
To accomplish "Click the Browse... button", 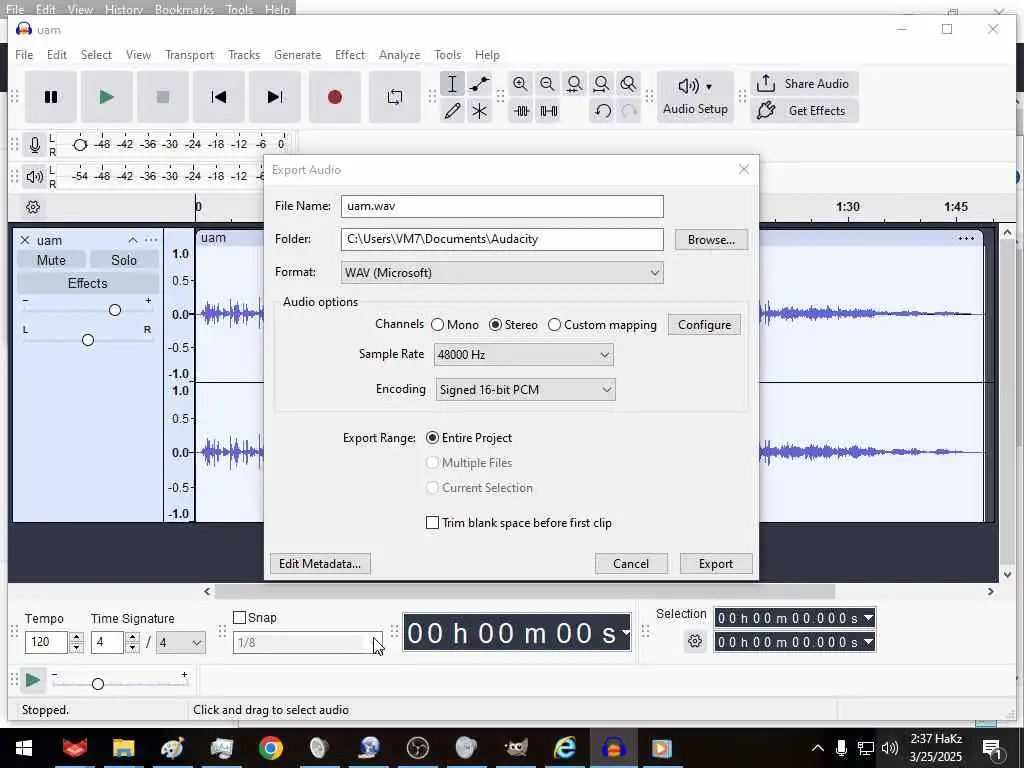I will [x=711, y=240].
